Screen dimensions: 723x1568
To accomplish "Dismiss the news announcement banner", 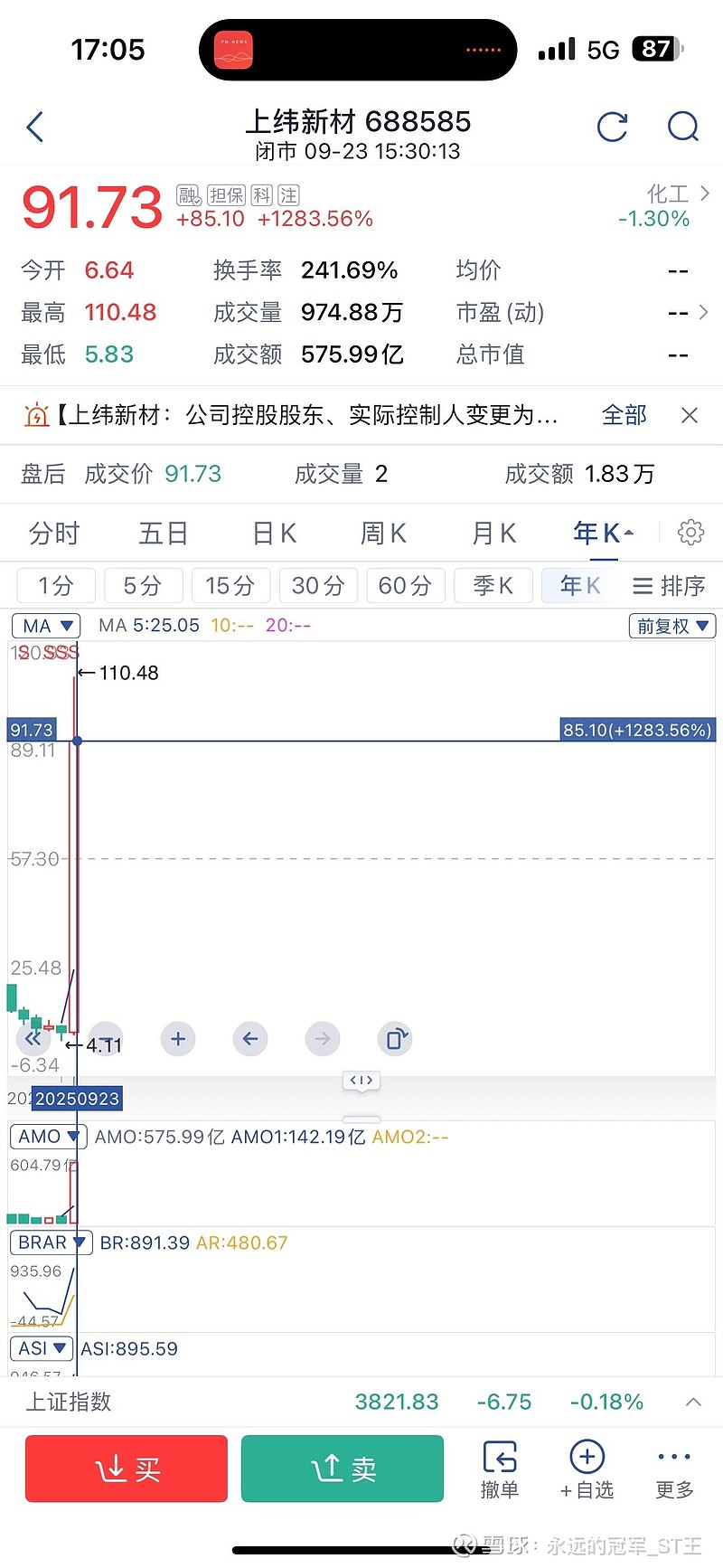I will [x=690, y=415].
